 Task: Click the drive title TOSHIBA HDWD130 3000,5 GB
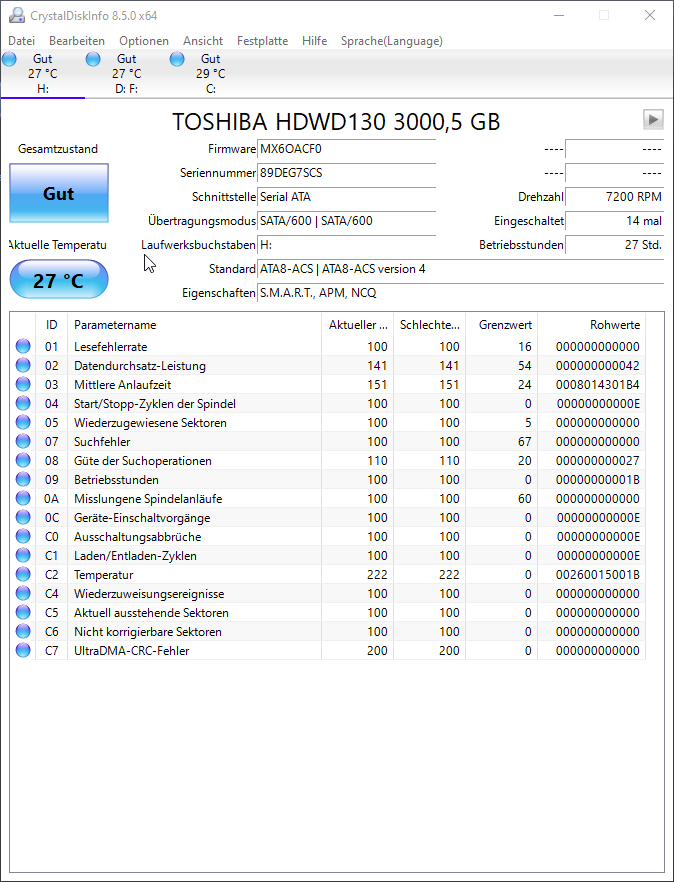coord(336,122)
